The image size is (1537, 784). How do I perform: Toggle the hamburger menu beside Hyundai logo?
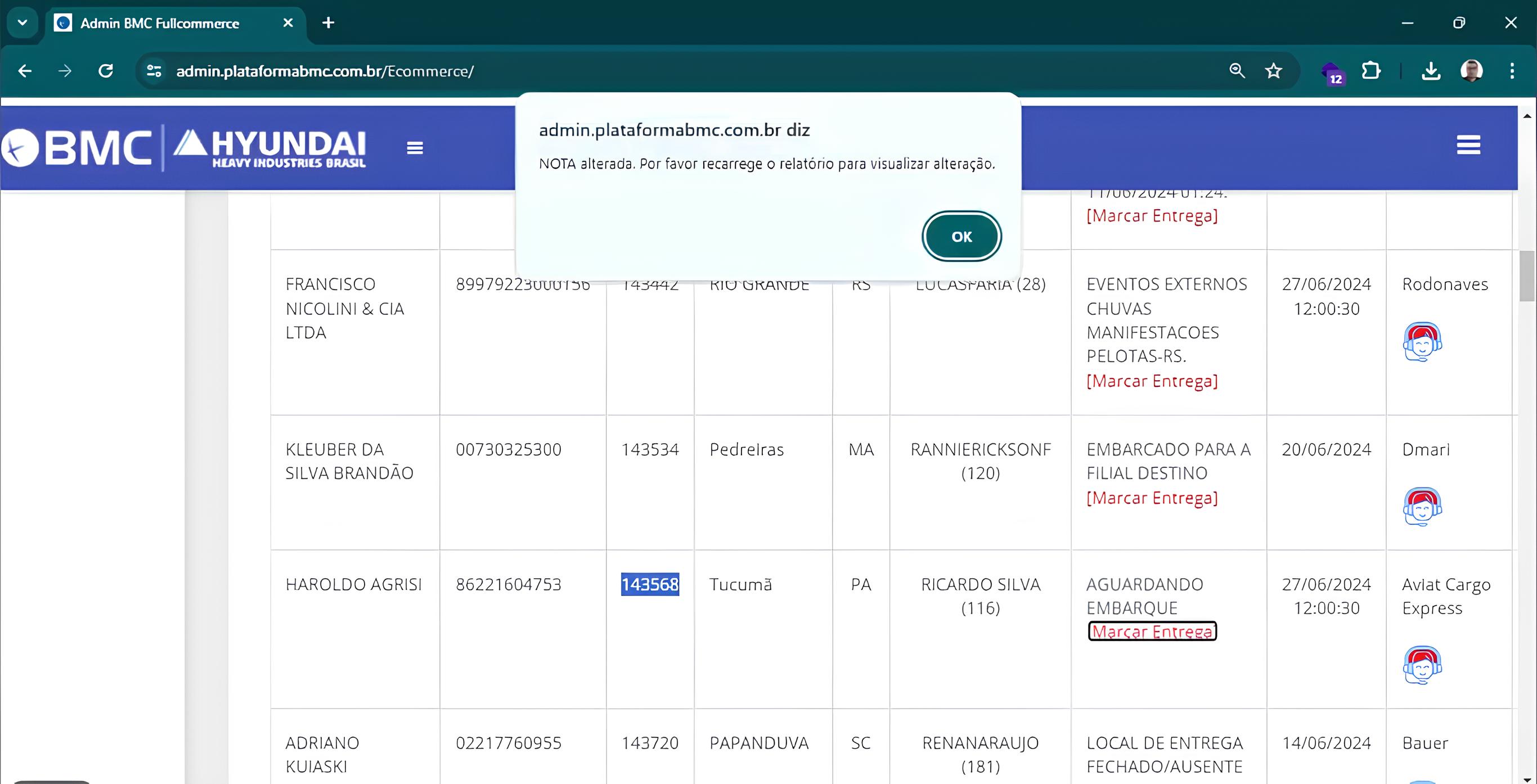[x=415, y=148]
